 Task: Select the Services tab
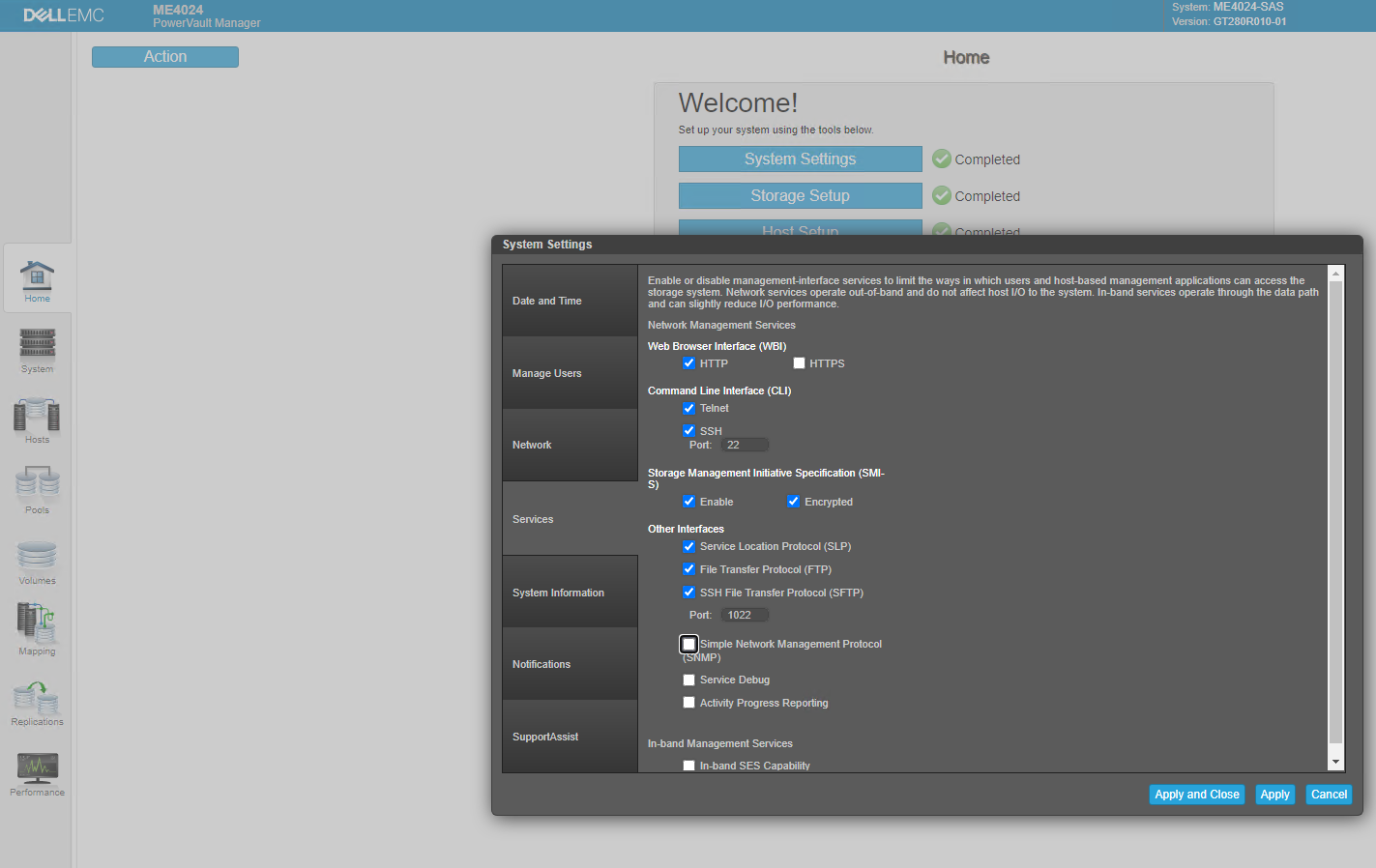coord(570,519)
